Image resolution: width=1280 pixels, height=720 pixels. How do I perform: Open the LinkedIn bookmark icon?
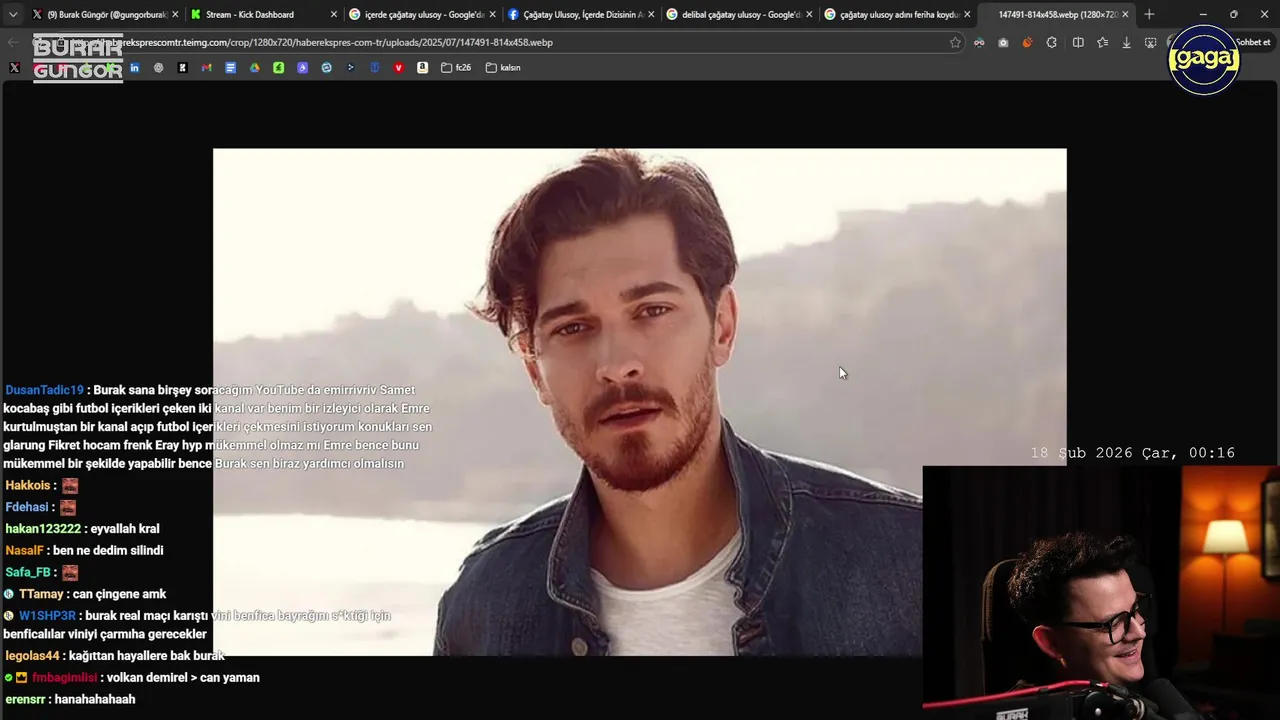click(134, 68)
